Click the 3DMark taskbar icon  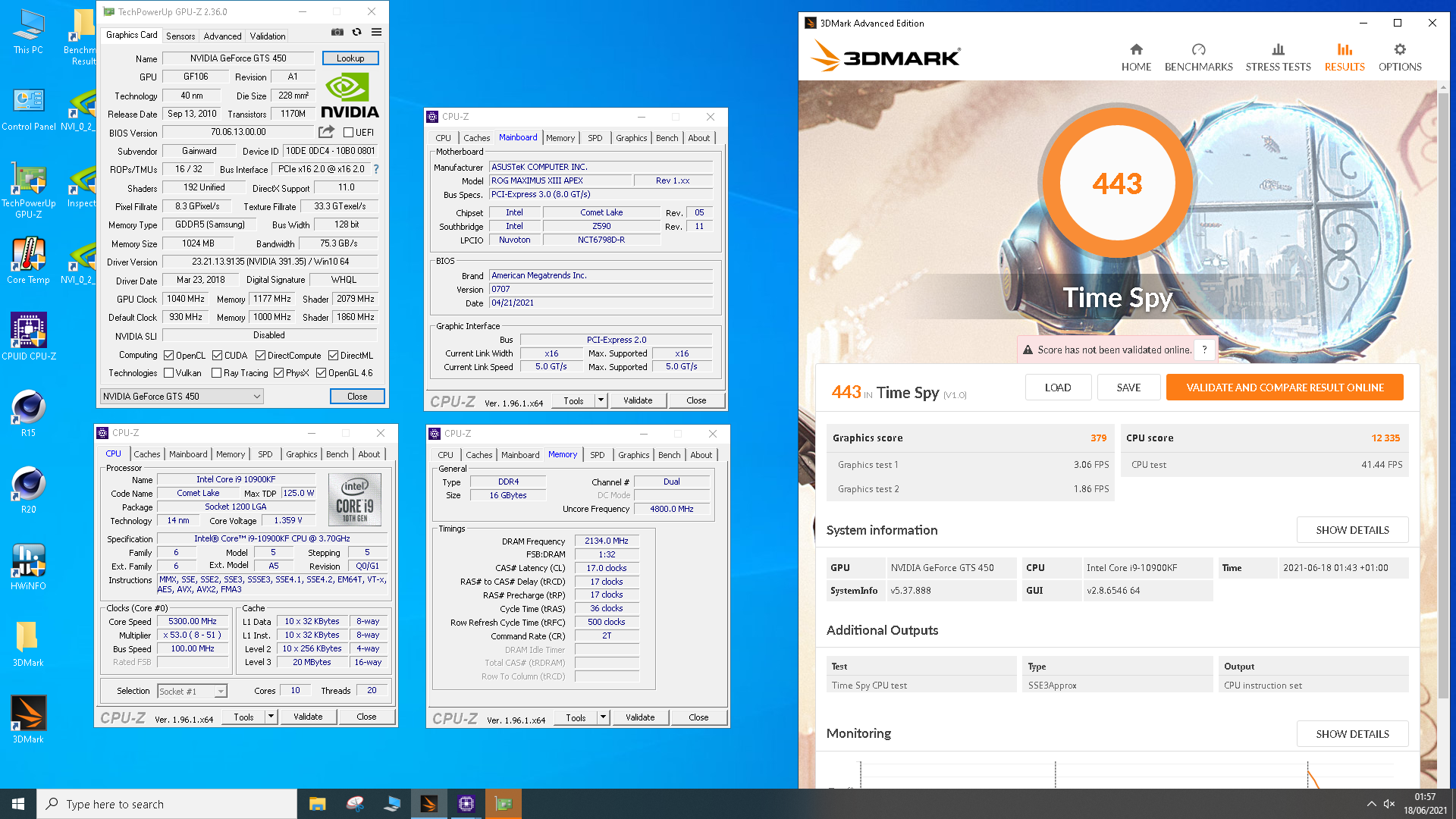(429, 804)
